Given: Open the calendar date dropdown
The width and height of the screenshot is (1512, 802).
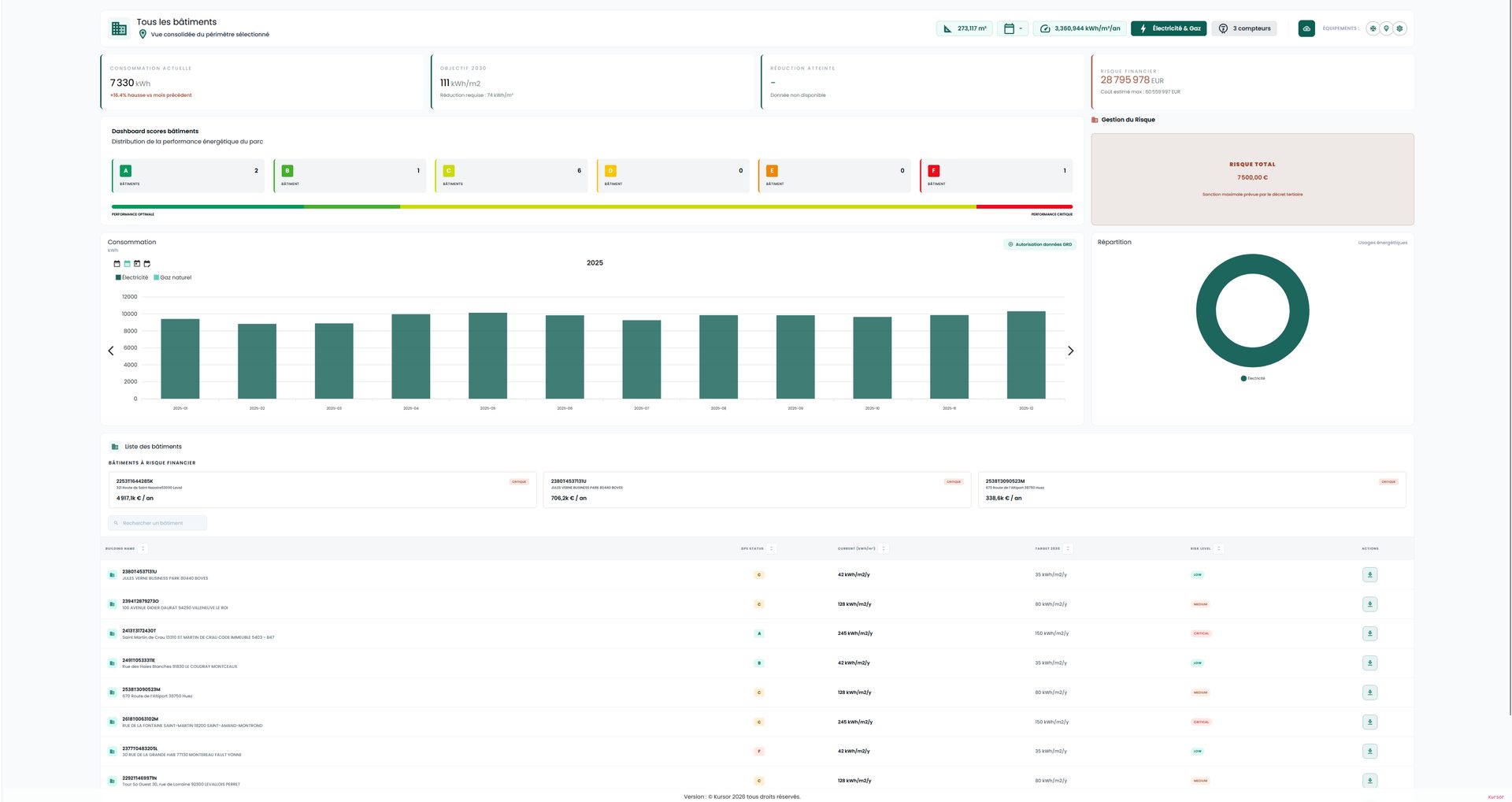Looking at the screenshot, I should [x=1013, y=28].
